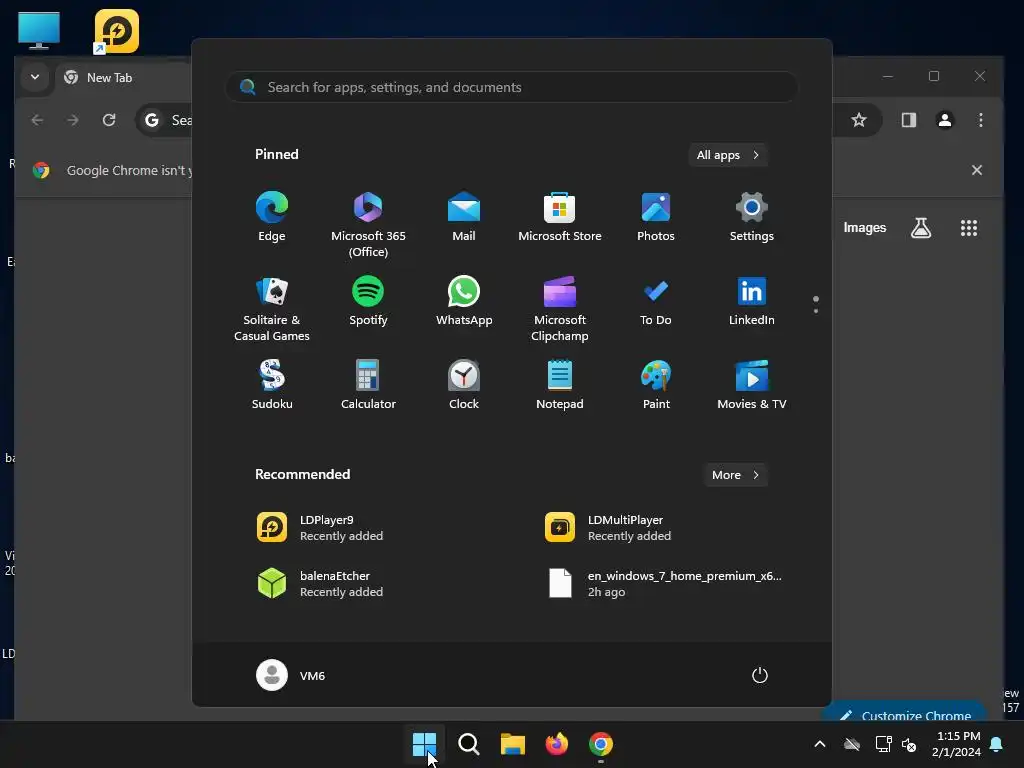Click the volume muted tray icon

click(x=908, y=744)
